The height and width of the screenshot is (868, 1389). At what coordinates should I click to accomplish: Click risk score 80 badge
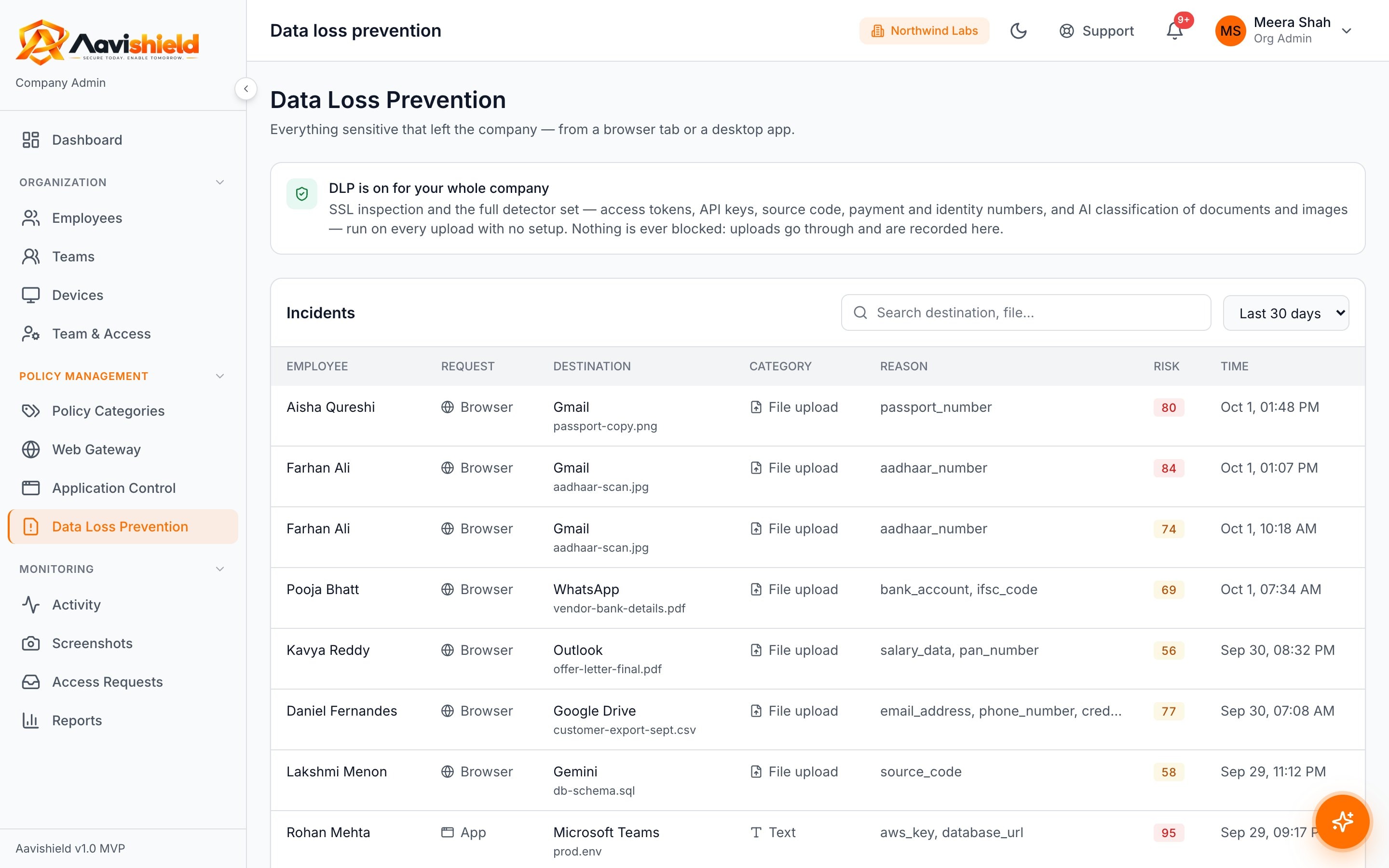coord(1169,407)
